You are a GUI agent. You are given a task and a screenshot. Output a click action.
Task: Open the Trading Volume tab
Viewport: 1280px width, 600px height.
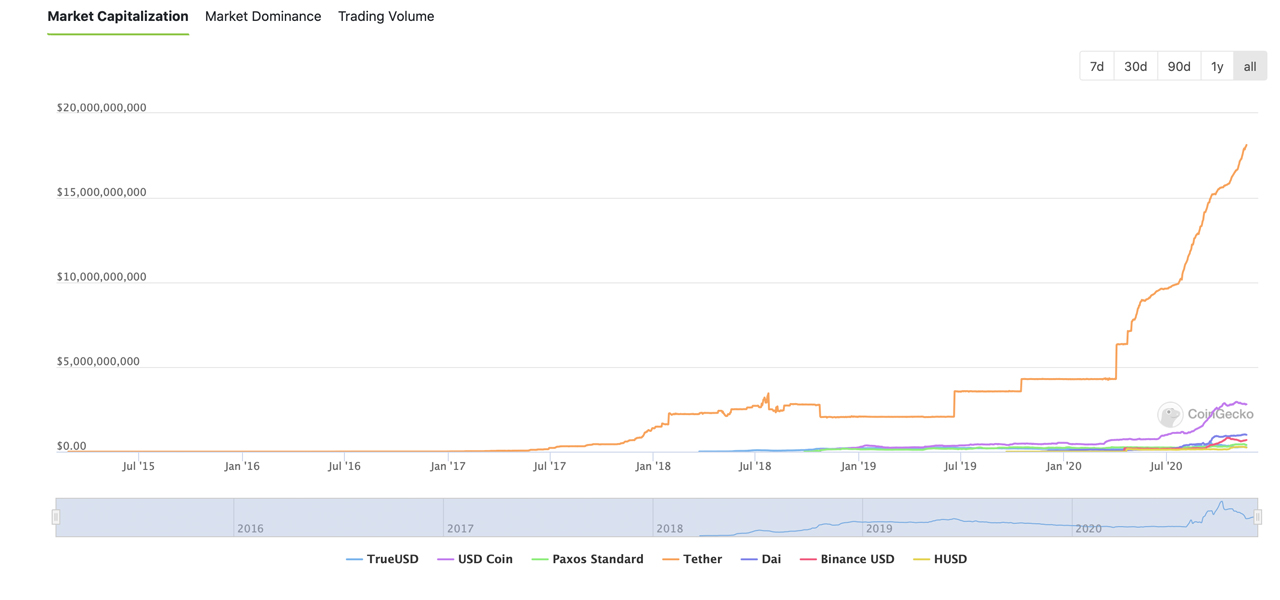[386, 16]
